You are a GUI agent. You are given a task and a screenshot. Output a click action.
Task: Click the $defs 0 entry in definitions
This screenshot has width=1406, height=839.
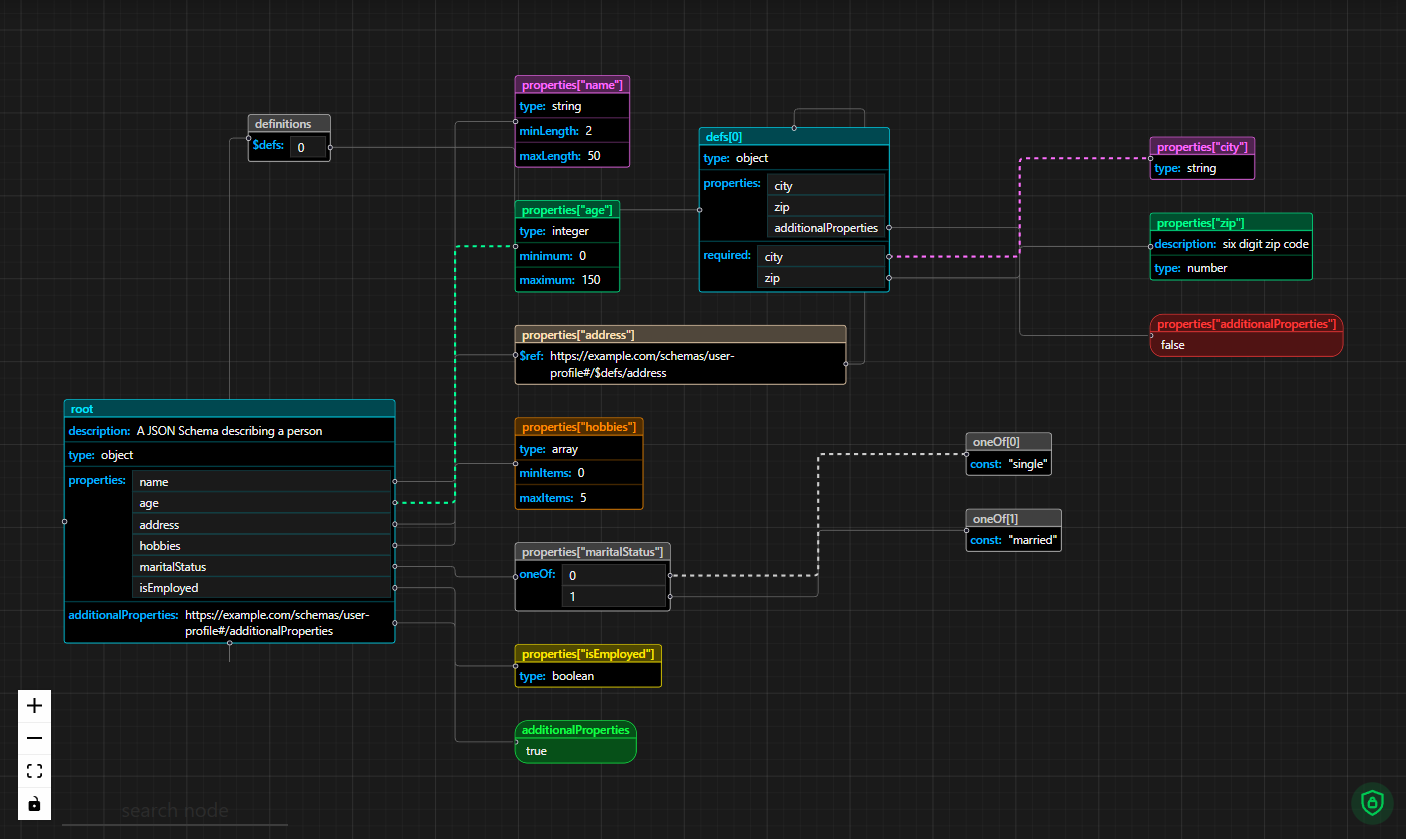pos(307,148)
